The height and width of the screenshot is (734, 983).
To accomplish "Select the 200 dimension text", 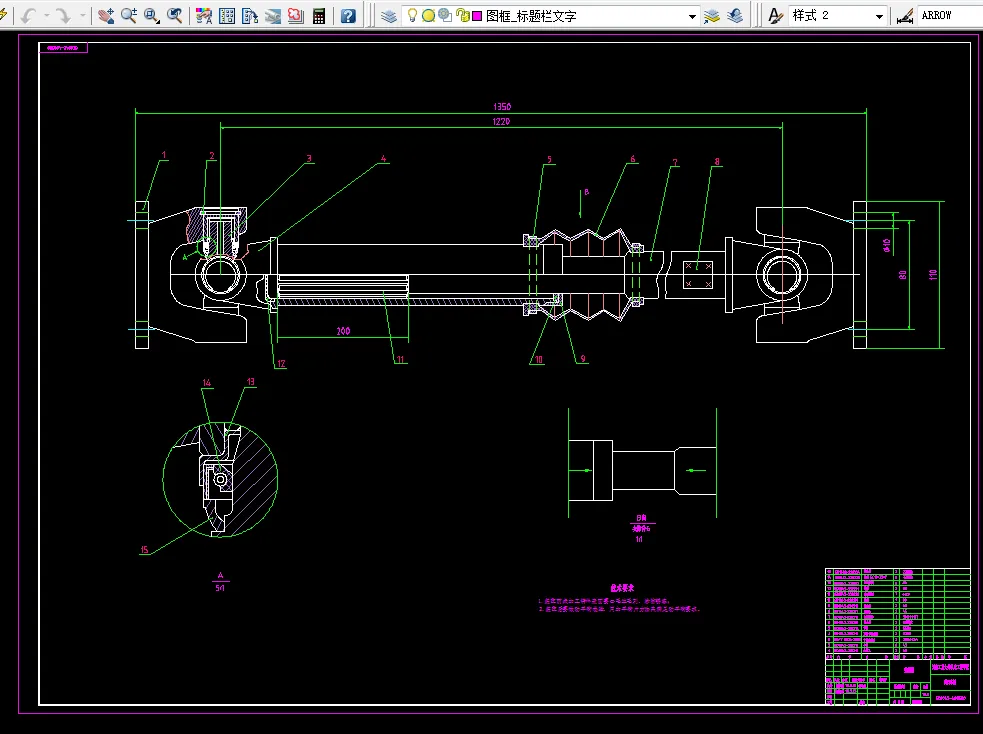I will 343,331.
